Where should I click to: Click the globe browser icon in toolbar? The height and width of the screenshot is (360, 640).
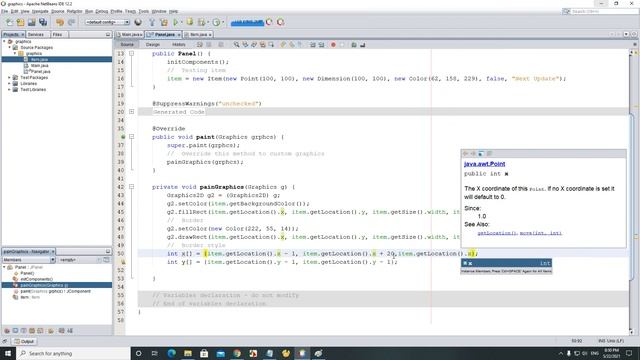pyautogui.click(x=138, y=22)
